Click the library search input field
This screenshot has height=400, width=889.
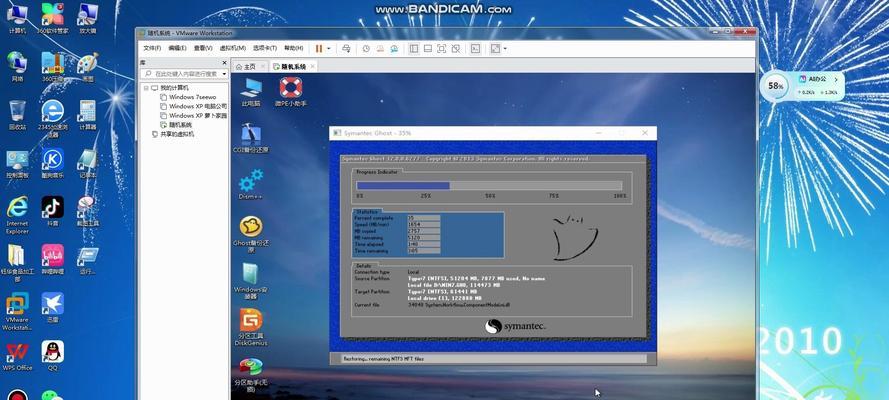click(x=183, y=74)
